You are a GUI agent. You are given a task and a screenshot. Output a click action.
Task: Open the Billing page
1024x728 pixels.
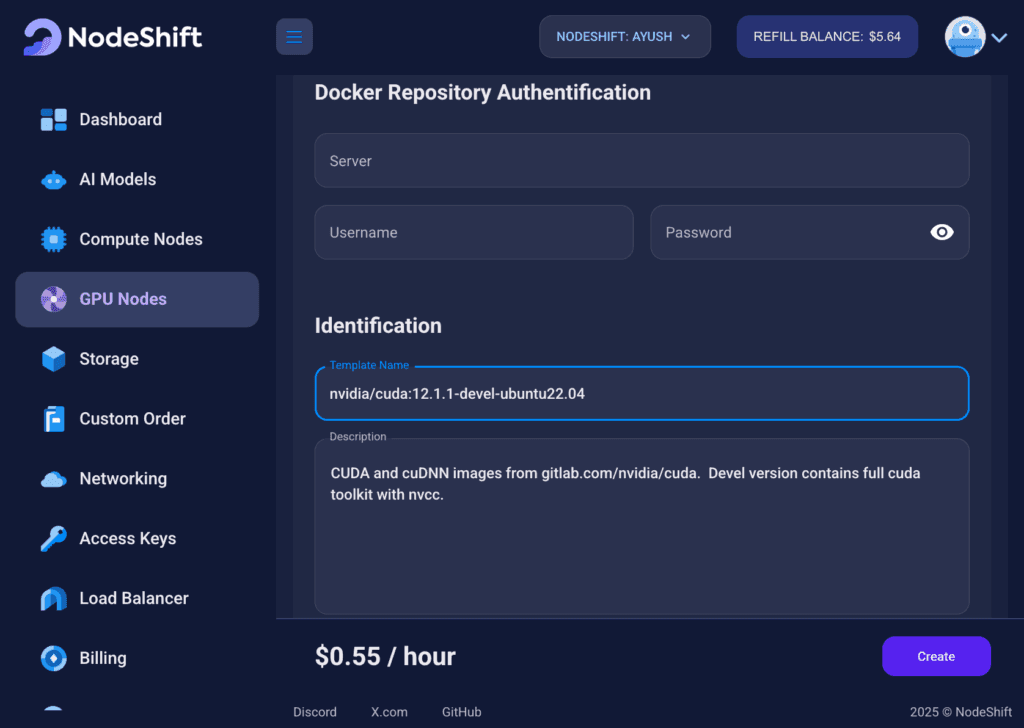pos(137,658)
